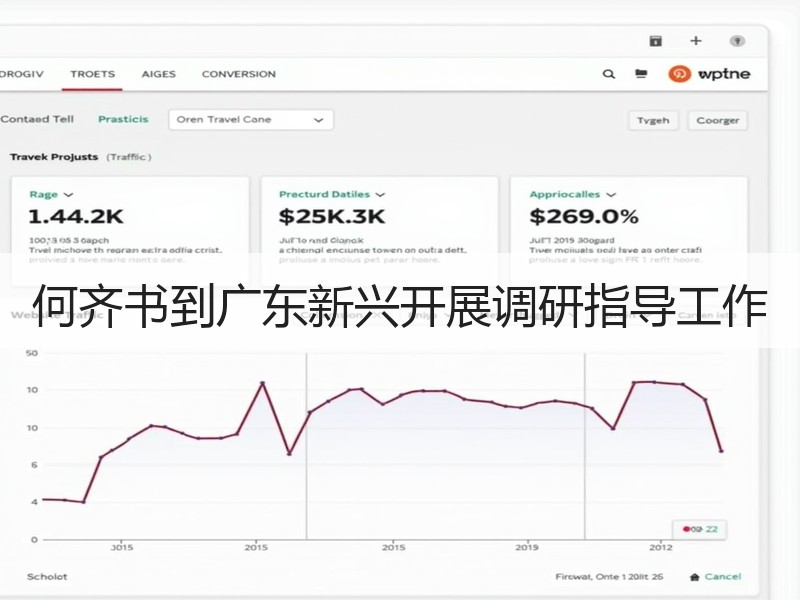Image resolution: width=800 pixels, height=600 pixels.
Task: Click the wptne brand name
Action: [x=723, y=74]
